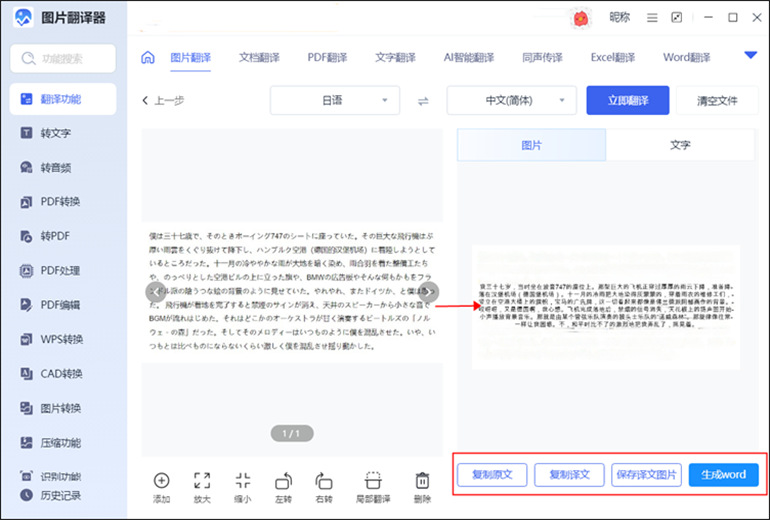
Task: Switch to the PDF翻译 tab
Action: [327, 58]
